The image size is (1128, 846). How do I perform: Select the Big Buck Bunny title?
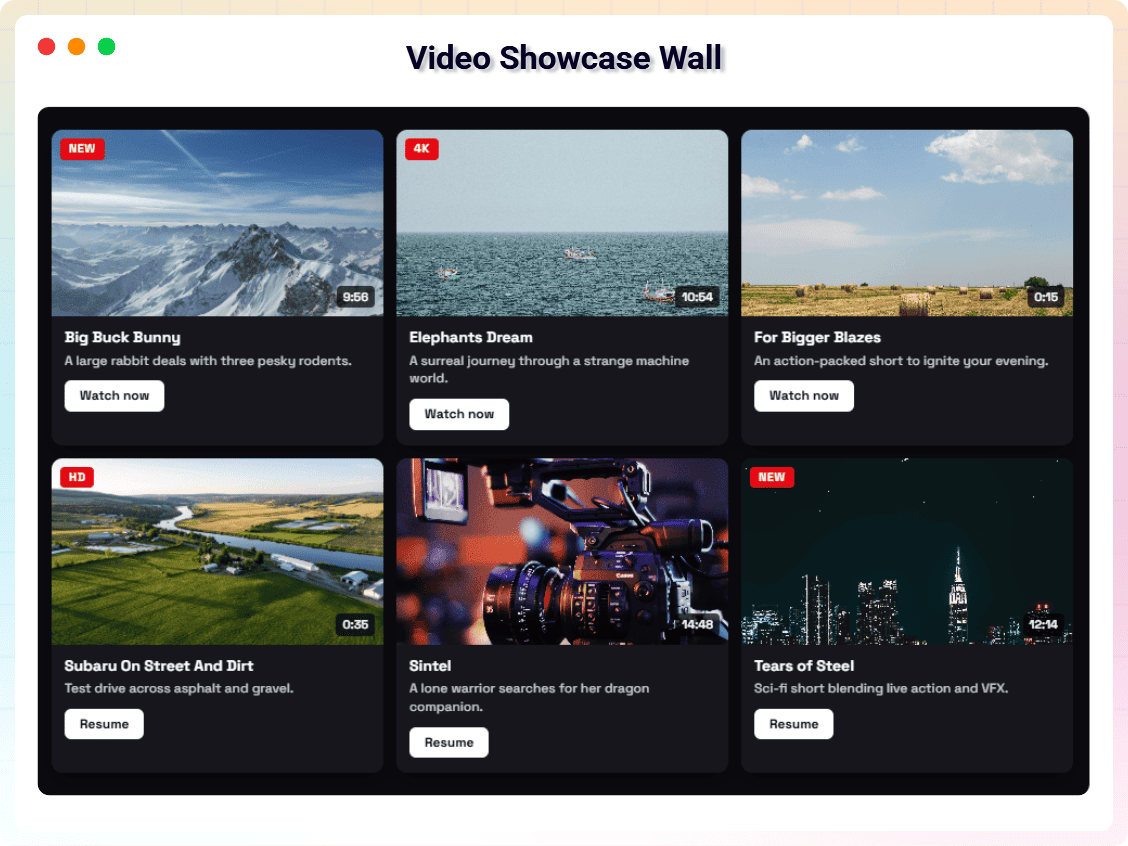pyautogui.click(x=122, y=337)
